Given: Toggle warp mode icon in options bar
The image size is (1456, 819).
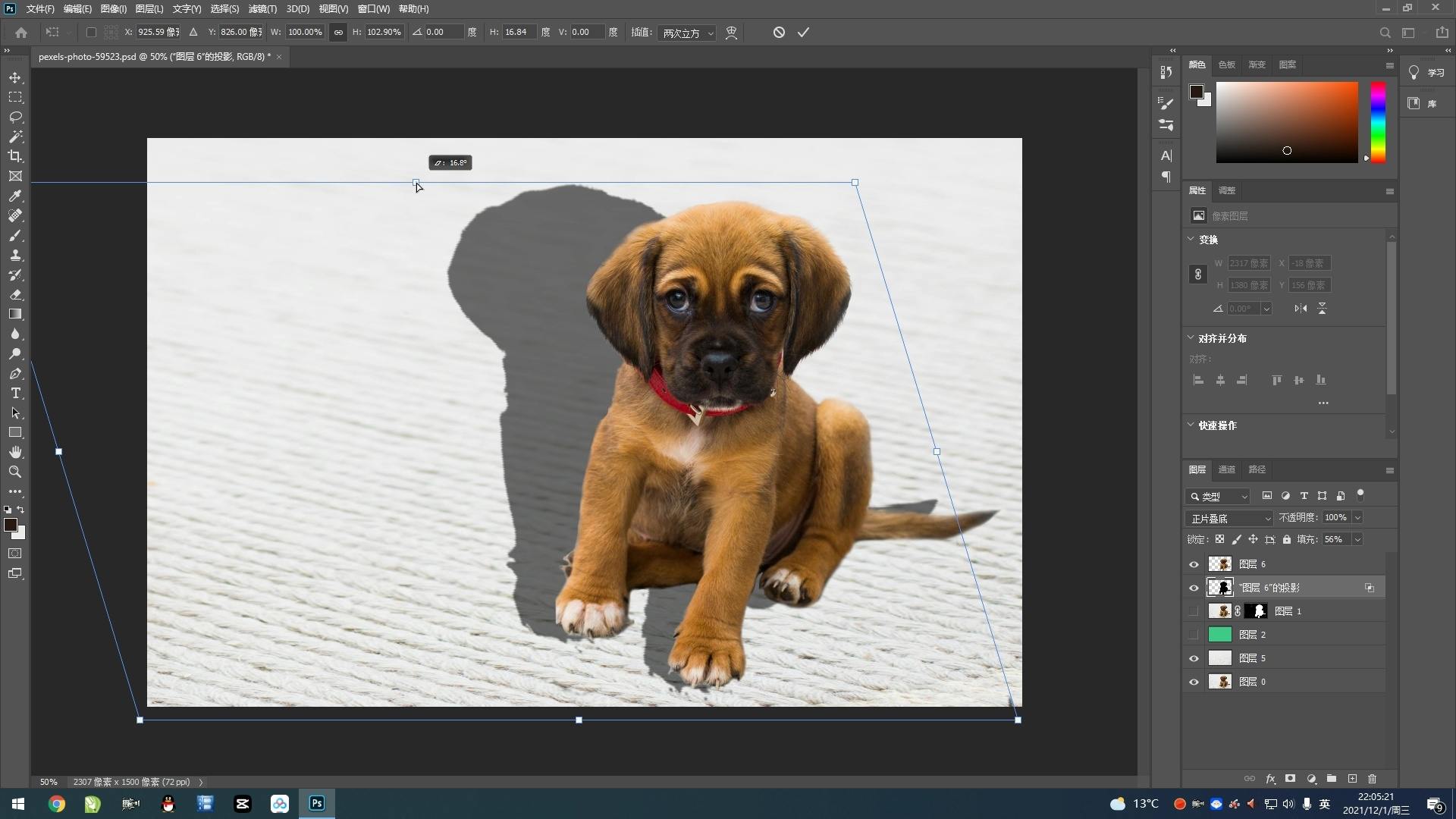Looking at the screenshot, I should click(731, 33).
